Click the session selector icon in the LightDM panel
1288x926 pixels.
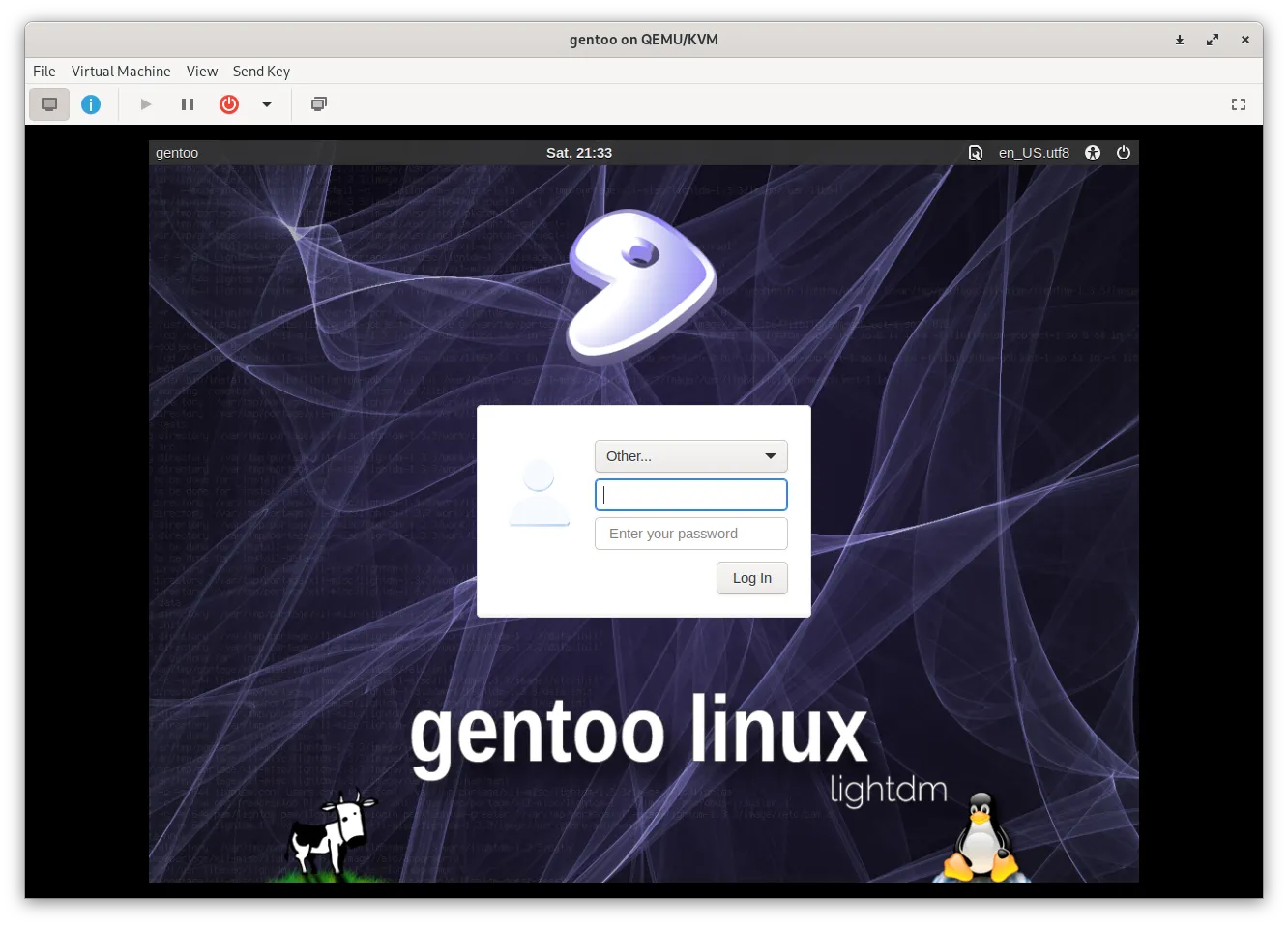pyautogui.click(x=976, y=153)
